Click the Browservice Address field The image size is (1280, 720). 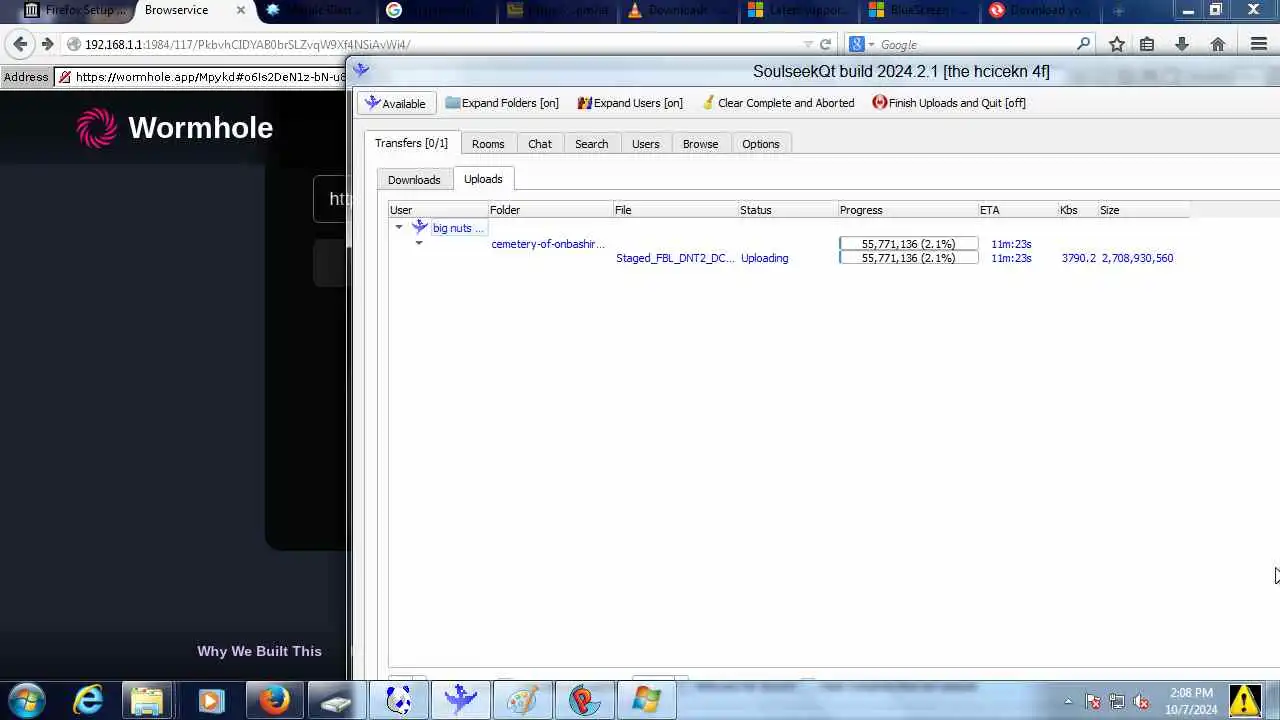point(201,77)
